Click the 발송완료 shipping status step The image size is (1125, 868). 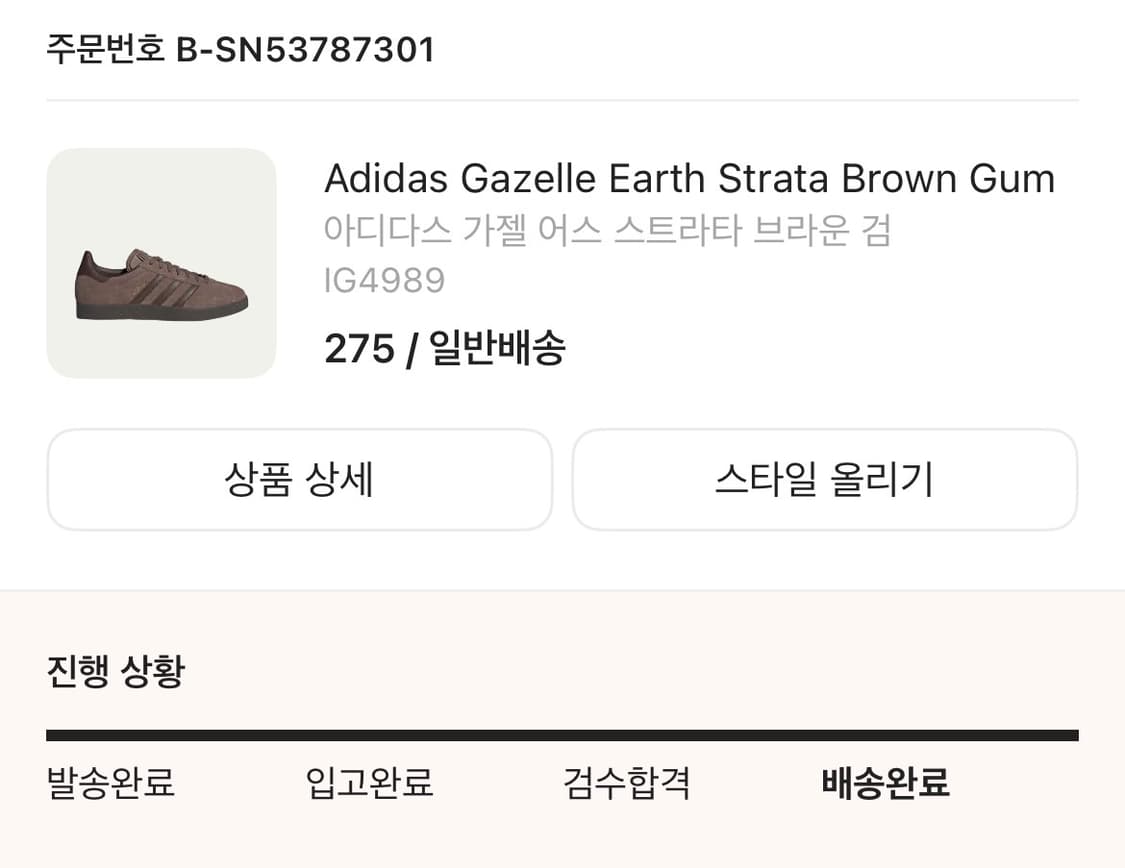coord(110,786)
